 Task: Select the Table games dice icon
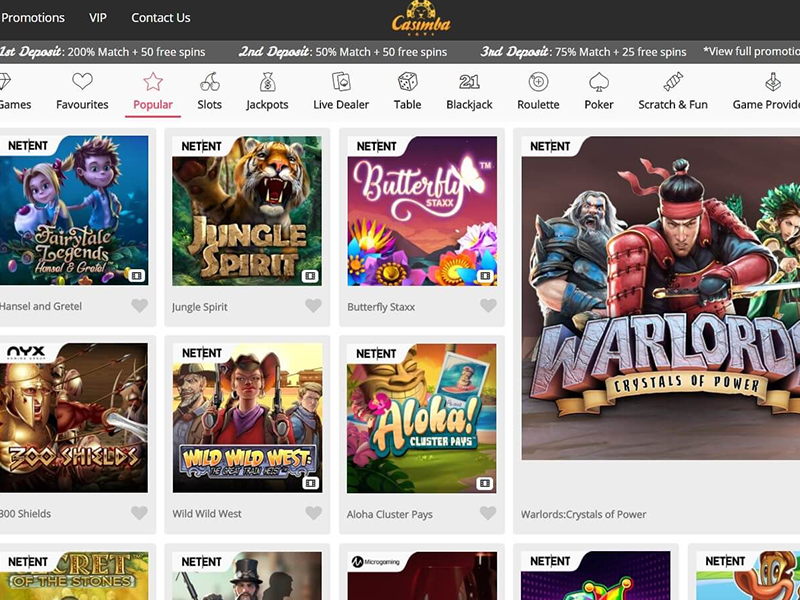[407, 82]
